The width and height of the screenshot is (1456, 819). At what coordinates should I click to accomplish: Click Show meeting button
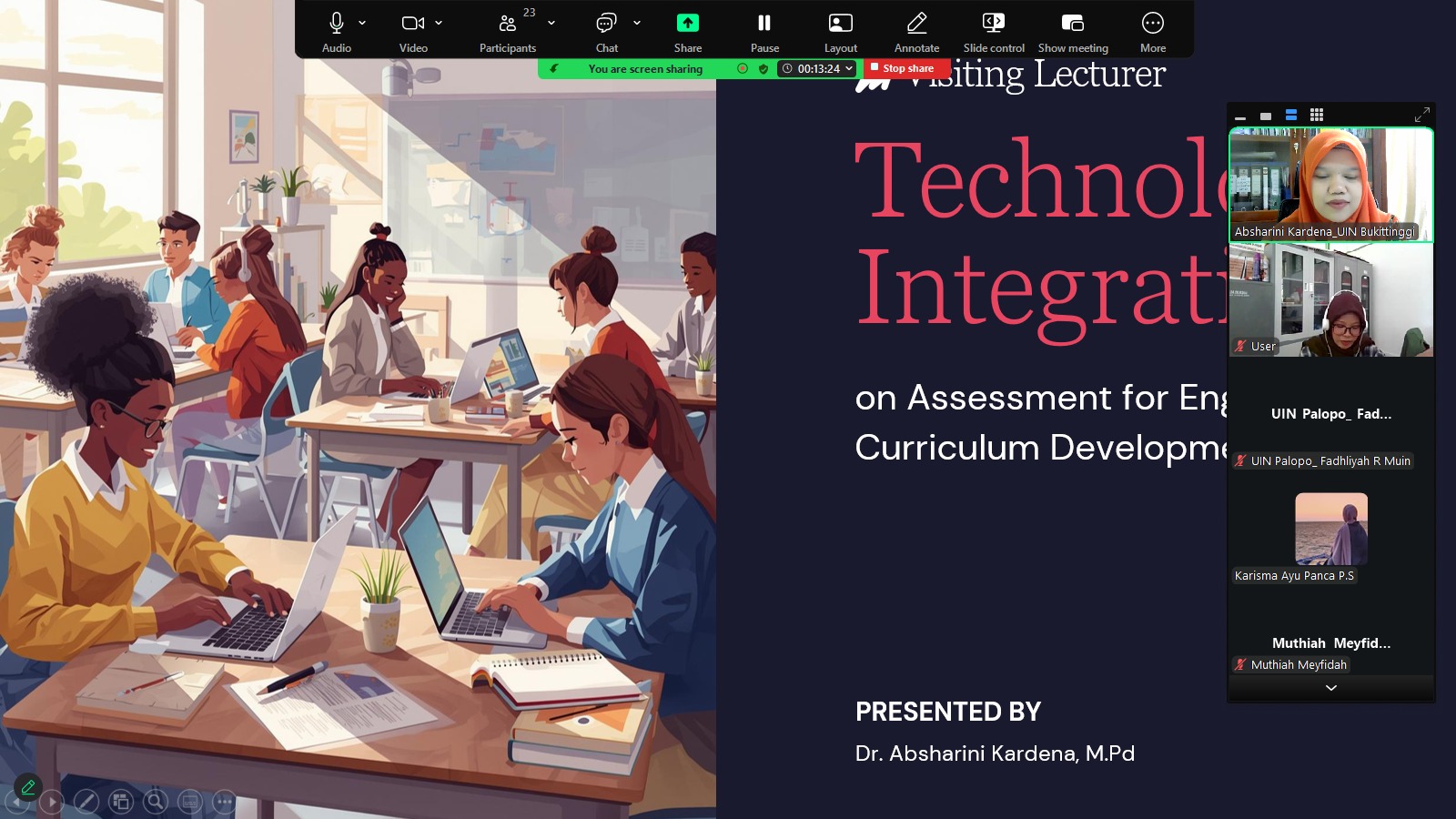tap(1073, 32)
